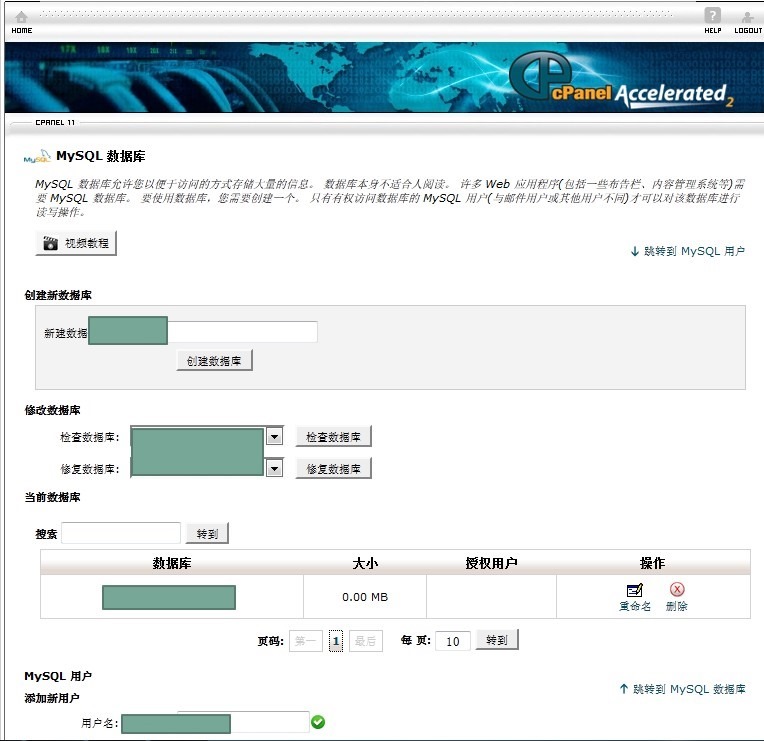This screenshot has height=741, width=764.
Task: Click the 添加新用户 subheading
Action: point(52,698)
